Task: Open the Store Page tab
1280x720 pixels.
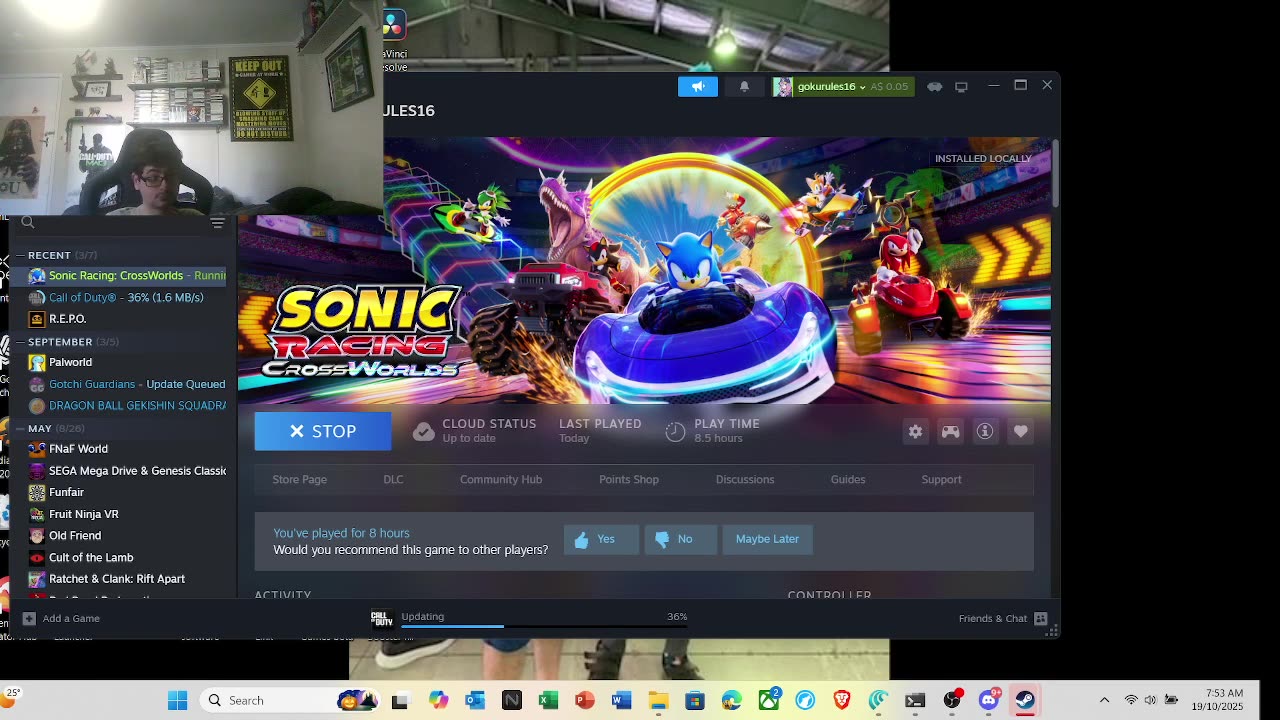Action: 300,479
